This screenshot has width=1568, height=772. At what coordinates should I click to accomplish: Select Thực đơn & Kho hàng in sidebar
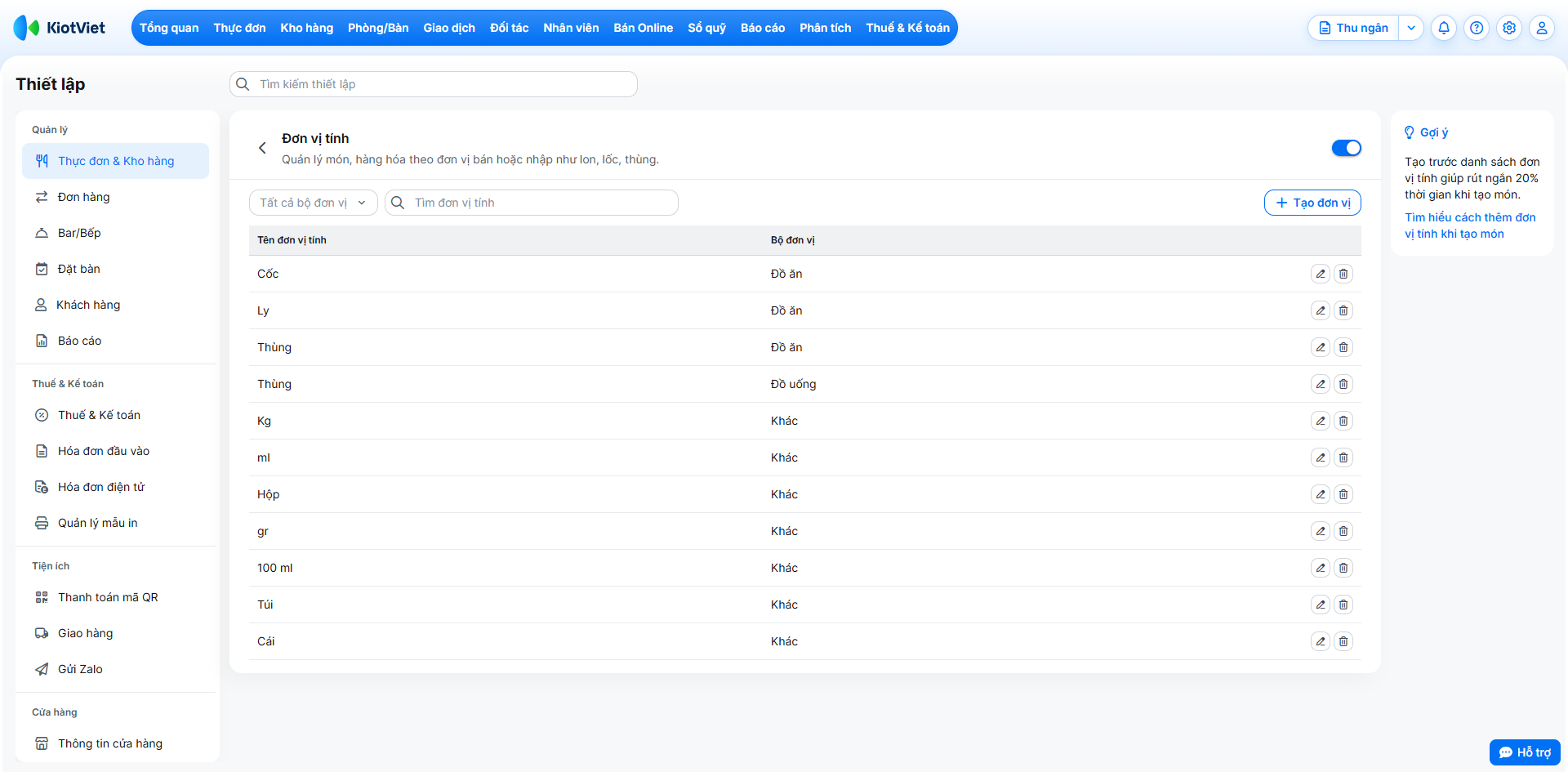(115, 161)
